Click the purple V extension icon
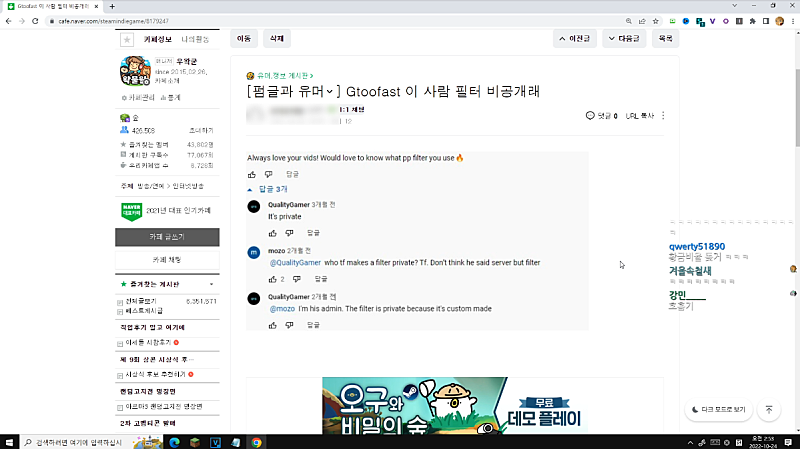 tap(712, 21)
